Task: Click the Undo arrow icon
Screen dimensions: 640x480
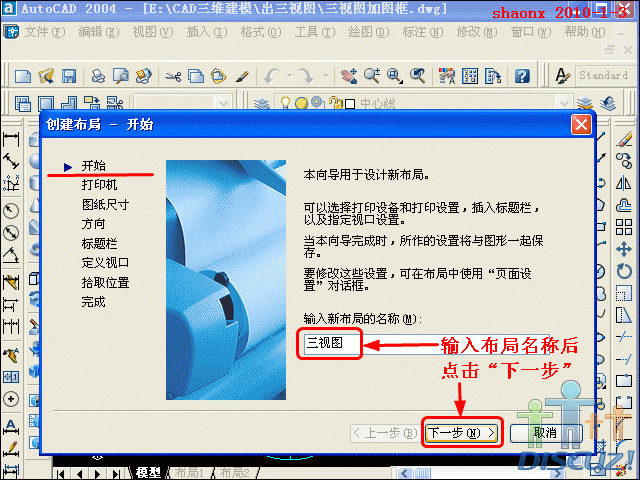Action: [272, 76]
